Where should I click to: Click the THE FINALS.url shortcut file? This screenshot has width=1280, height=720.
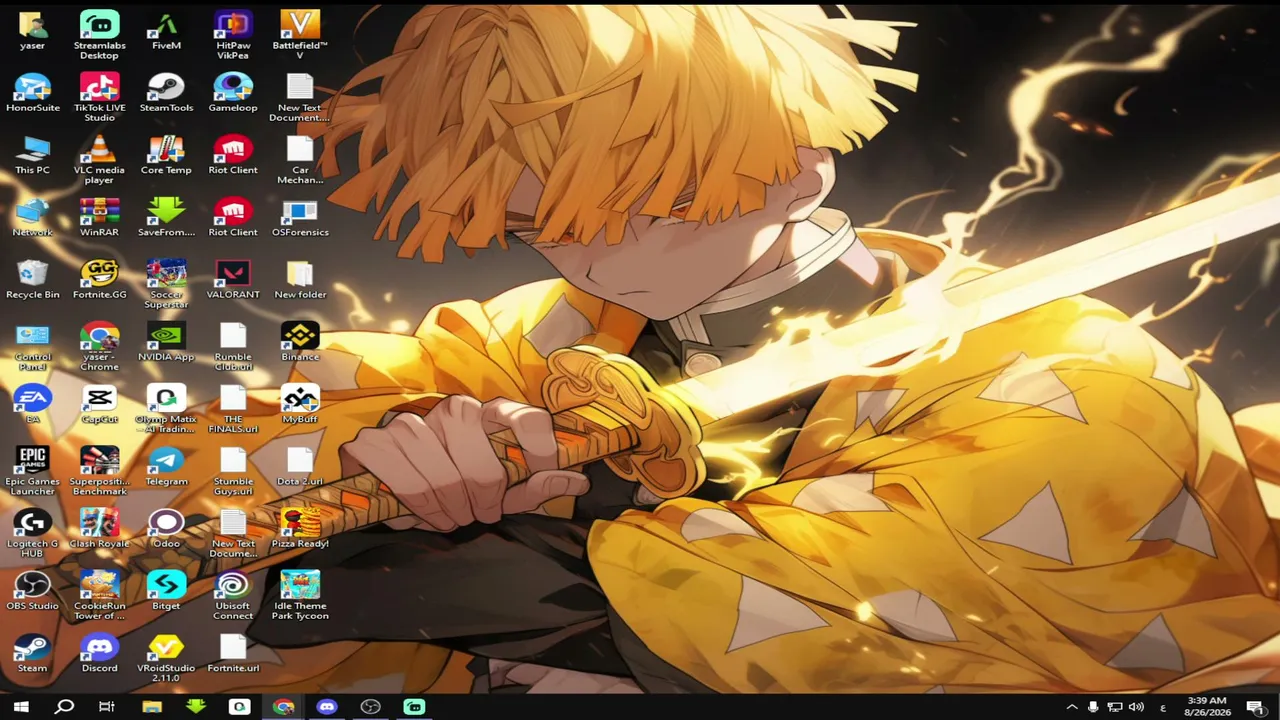point(233,408)
